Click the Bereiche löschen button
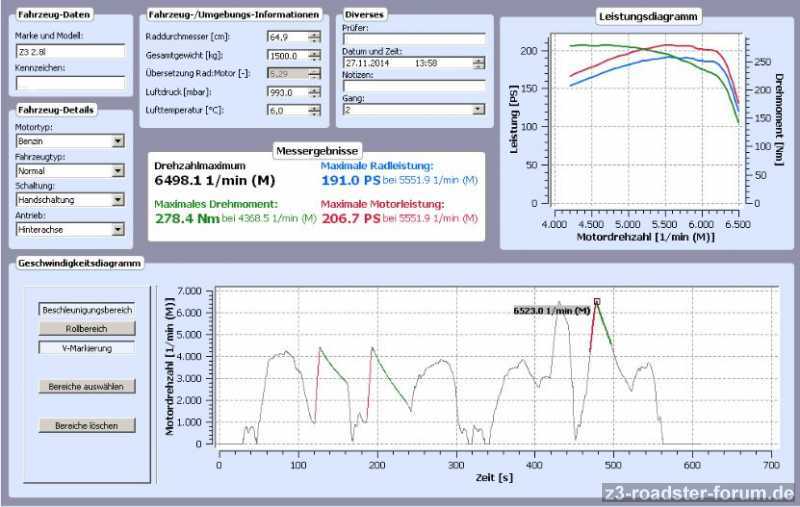This screenshot has height=507, width=800. point(85,425)
